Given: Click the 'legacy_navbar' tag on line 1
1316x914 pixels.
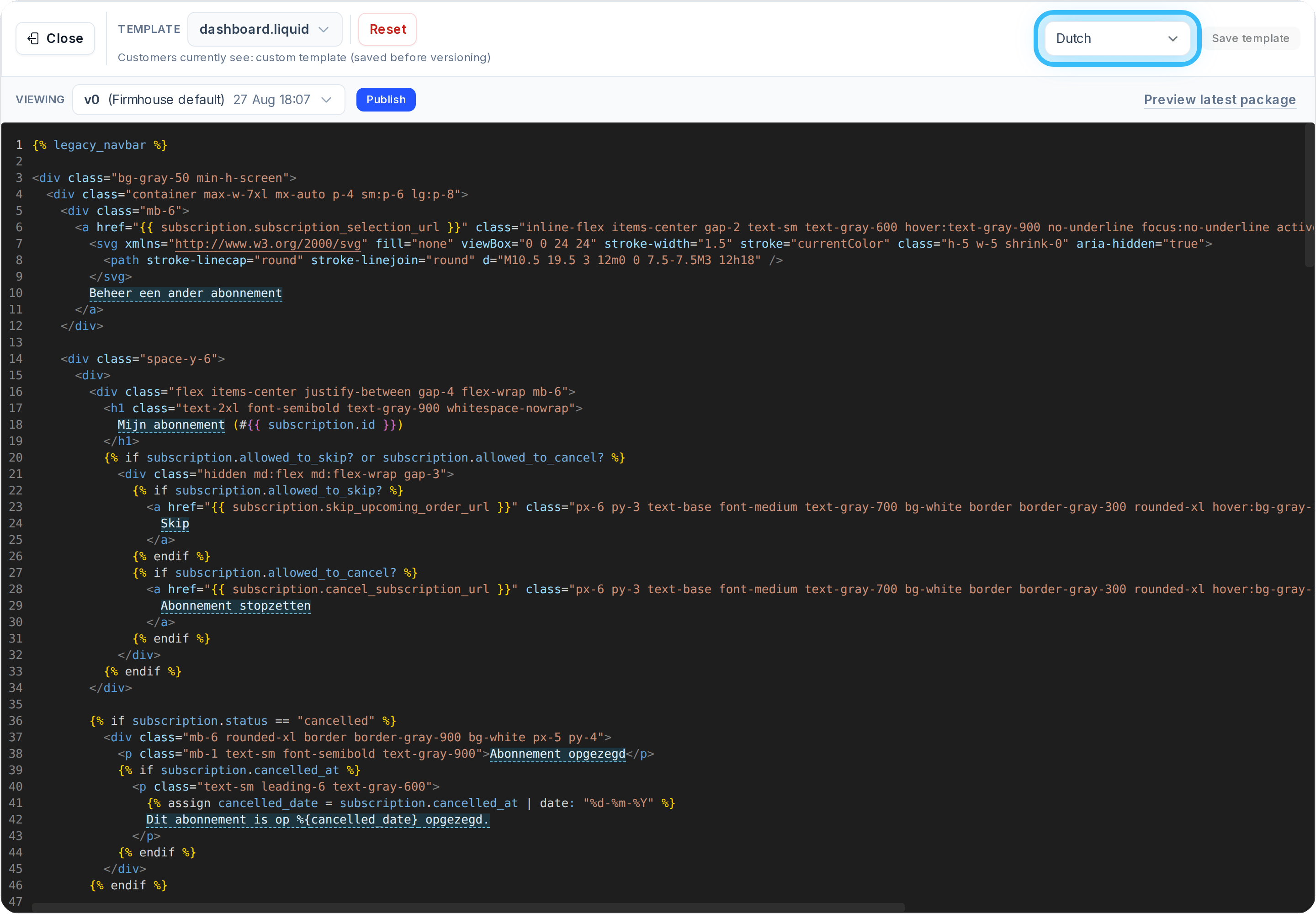Looking at the screenshot, I should point(100,145).
